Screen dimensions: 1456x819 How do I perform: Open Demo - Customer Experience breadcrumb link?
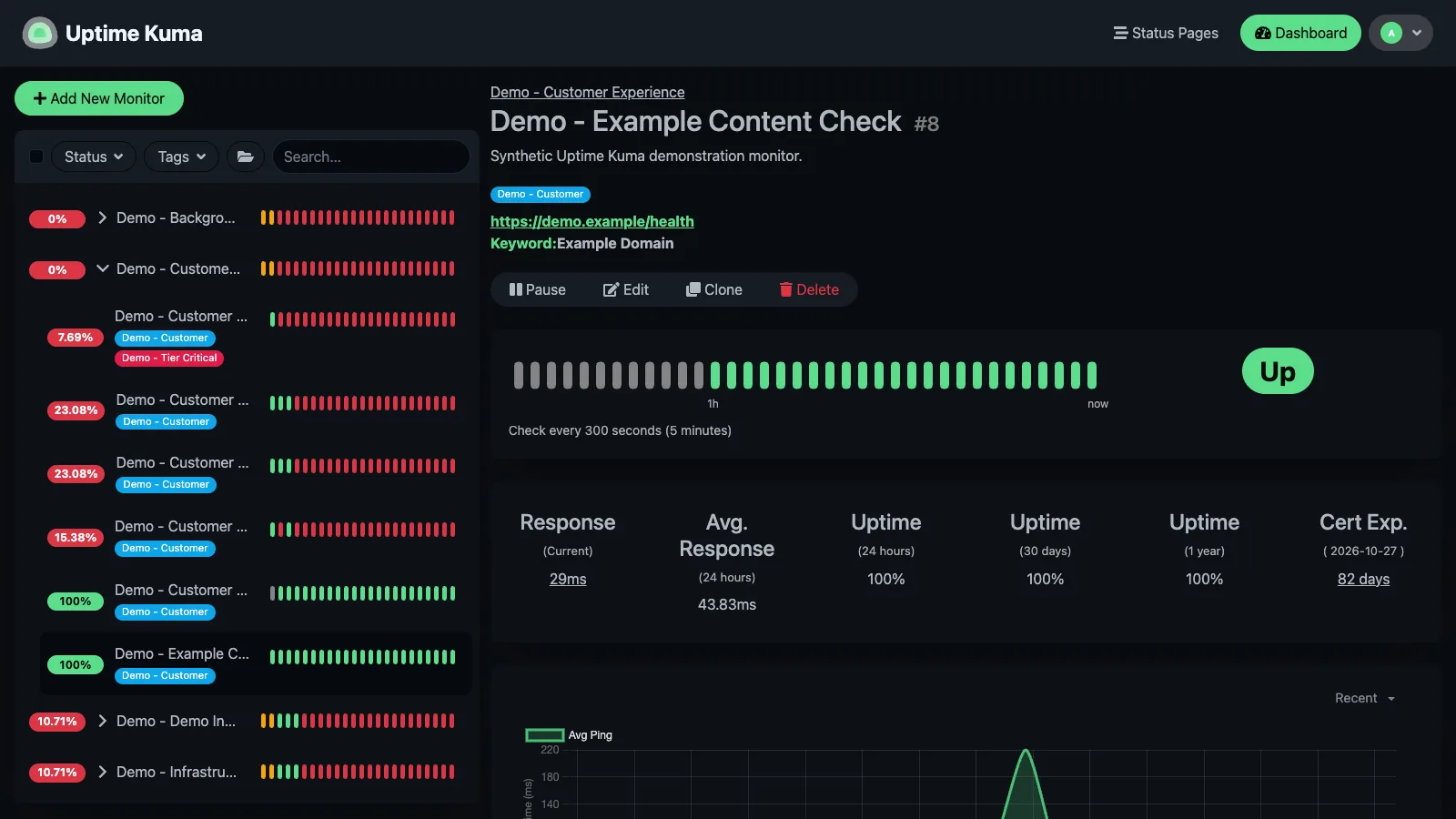587,92
